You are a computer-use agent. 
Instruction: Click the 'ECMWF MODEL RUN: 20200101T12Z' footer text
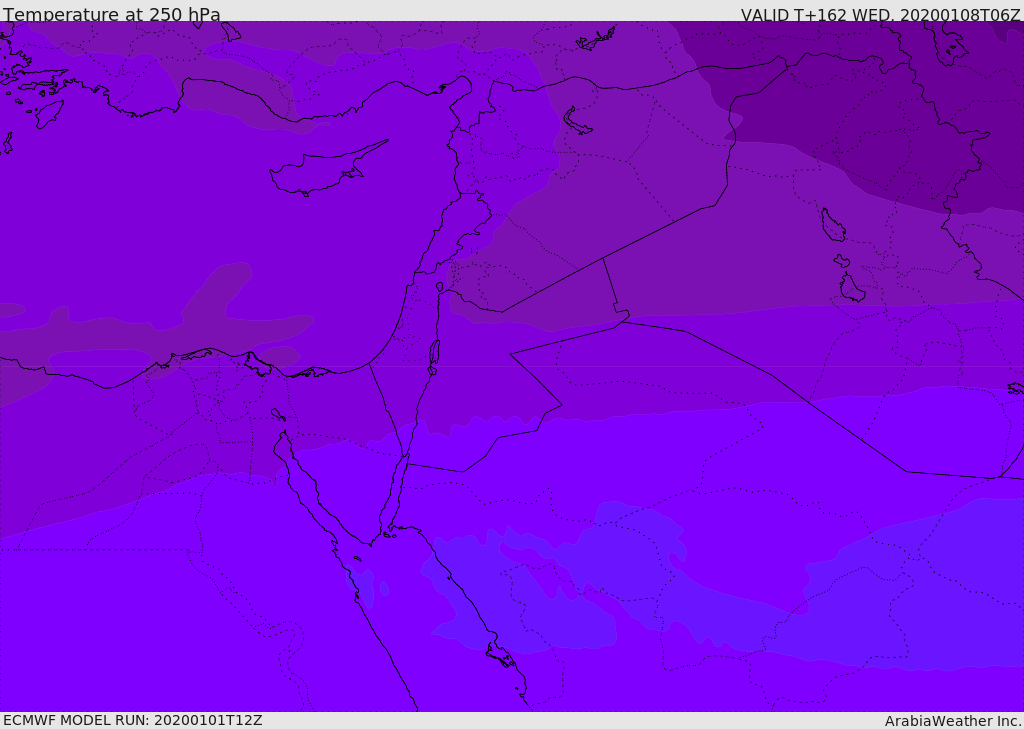pyautogui.click(x=133, y=720)
